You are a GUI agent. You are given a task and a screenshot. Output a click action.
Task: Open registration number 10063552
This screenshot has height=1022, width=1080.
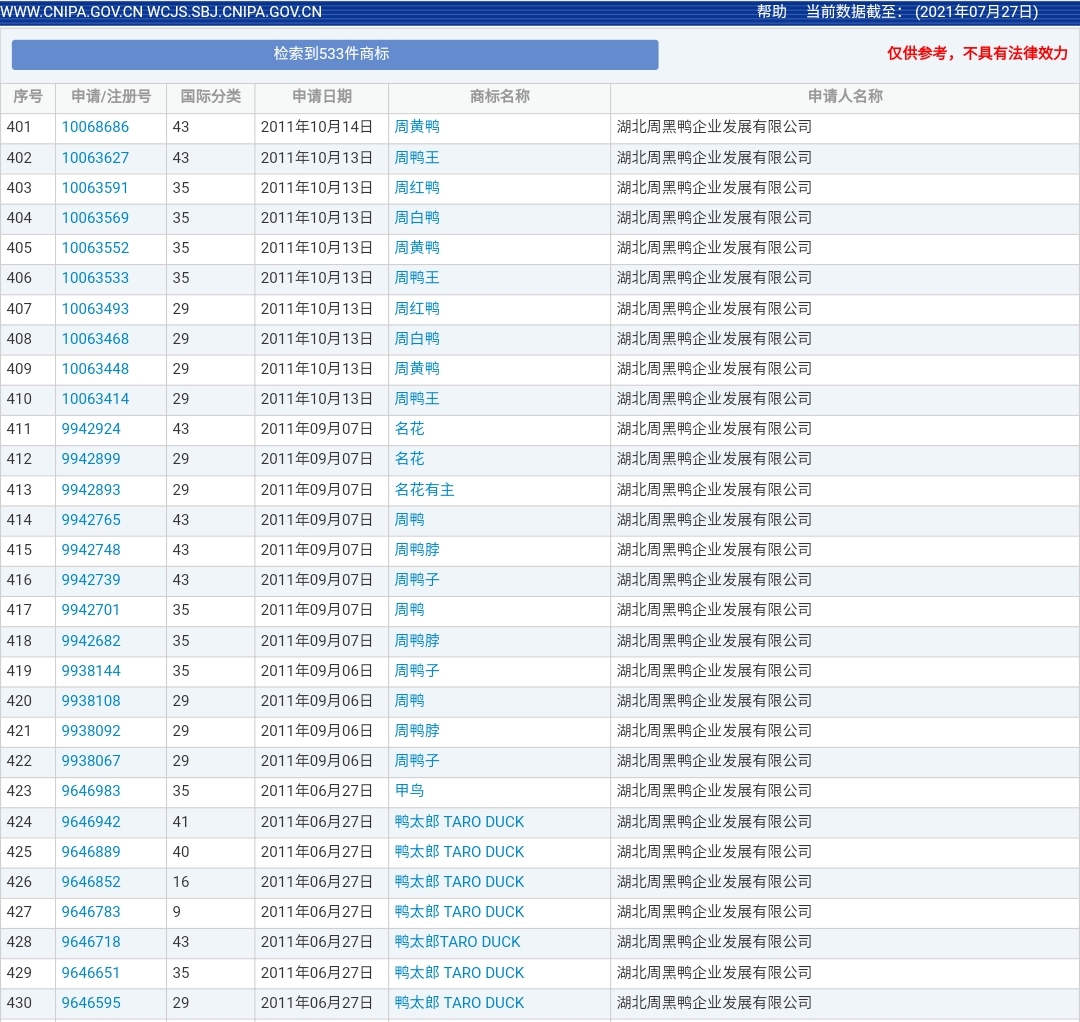95,248
